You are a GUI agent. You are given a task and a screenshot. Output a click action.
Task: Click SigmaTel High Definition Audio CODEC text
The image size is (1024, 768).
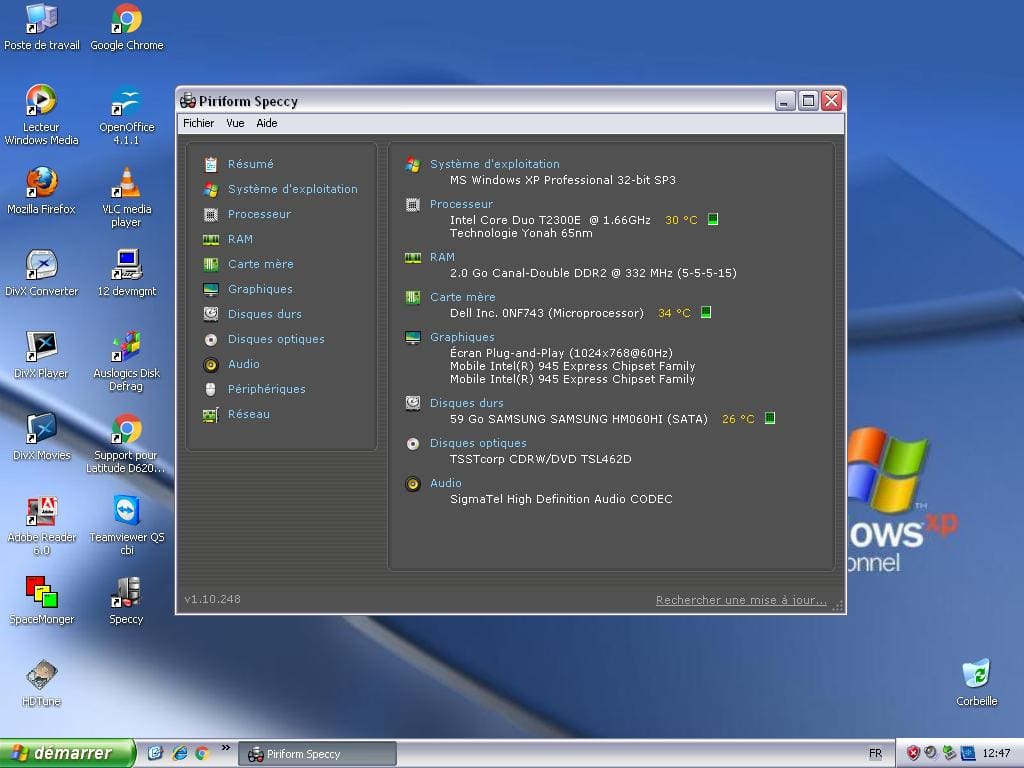(561, 499)
